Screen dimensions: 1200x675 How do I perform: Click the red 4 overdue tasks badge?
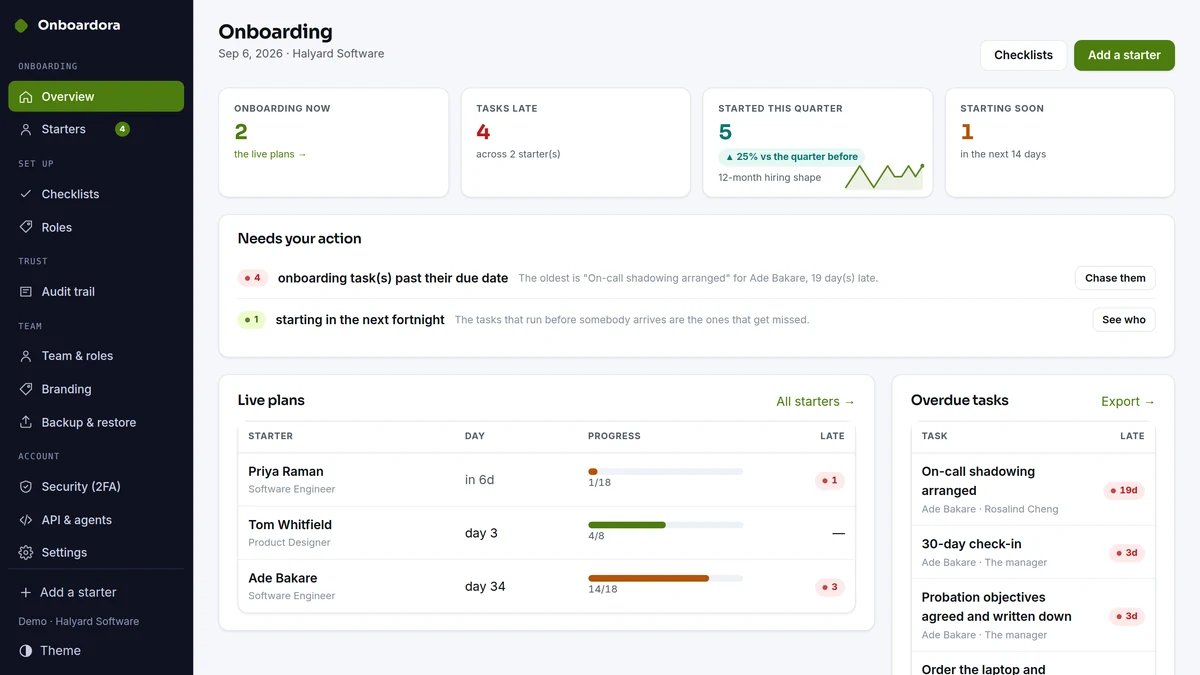click(252, 278)
